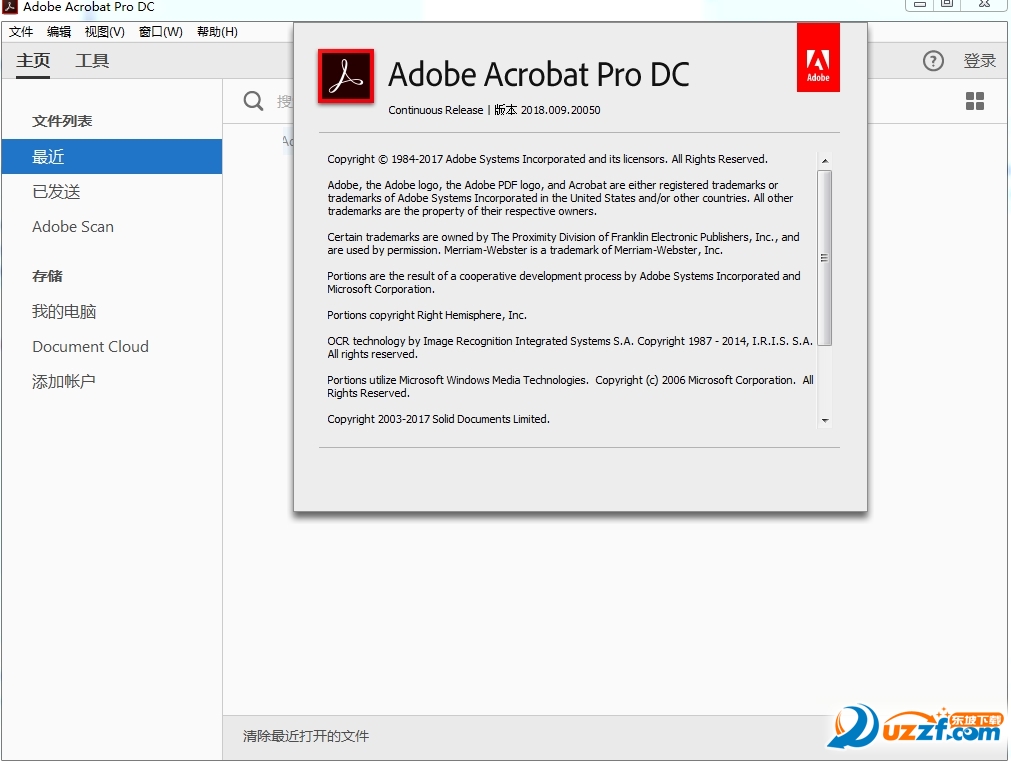The height and width of the screenshot is (765, 1011).
Task: Select 已发送 in the sidebar
Action: (49, 191)
